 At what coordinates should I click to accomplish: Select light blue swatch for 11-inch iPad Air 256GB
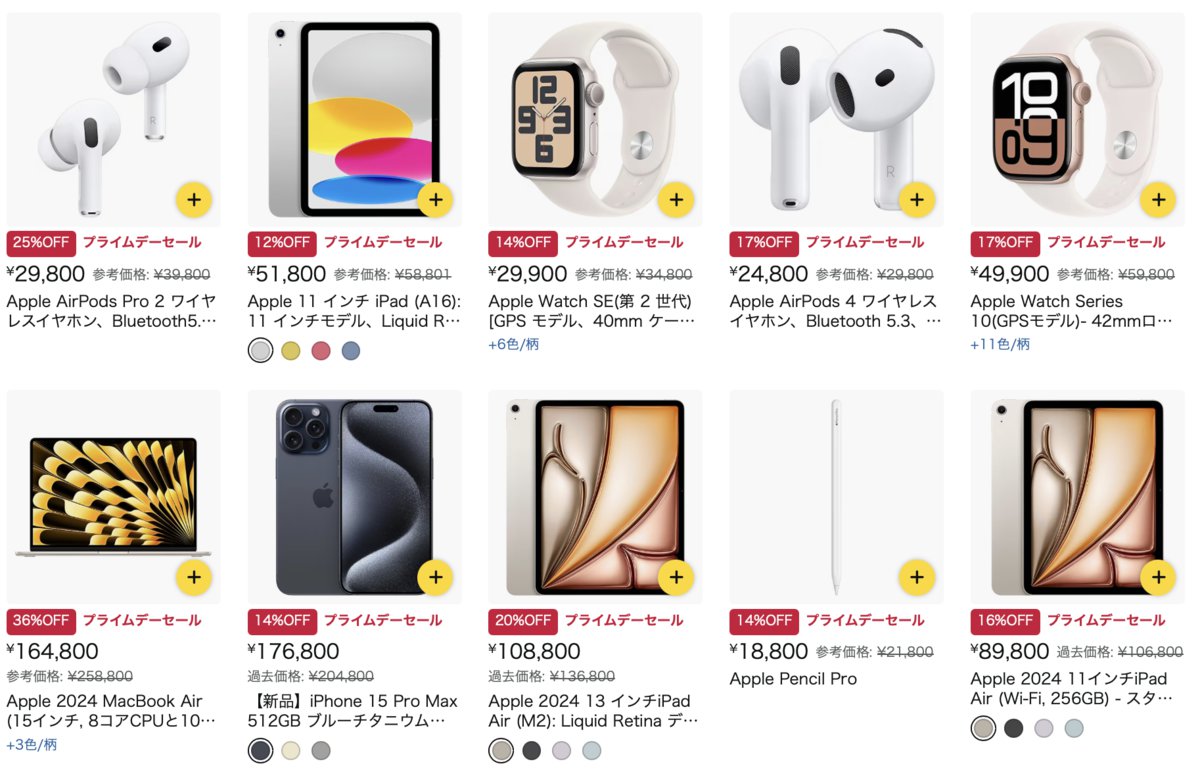1074,728
